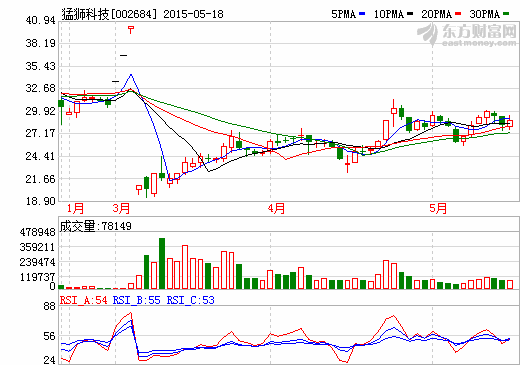Click the 21.66 price axis label

tap(40, 179)
